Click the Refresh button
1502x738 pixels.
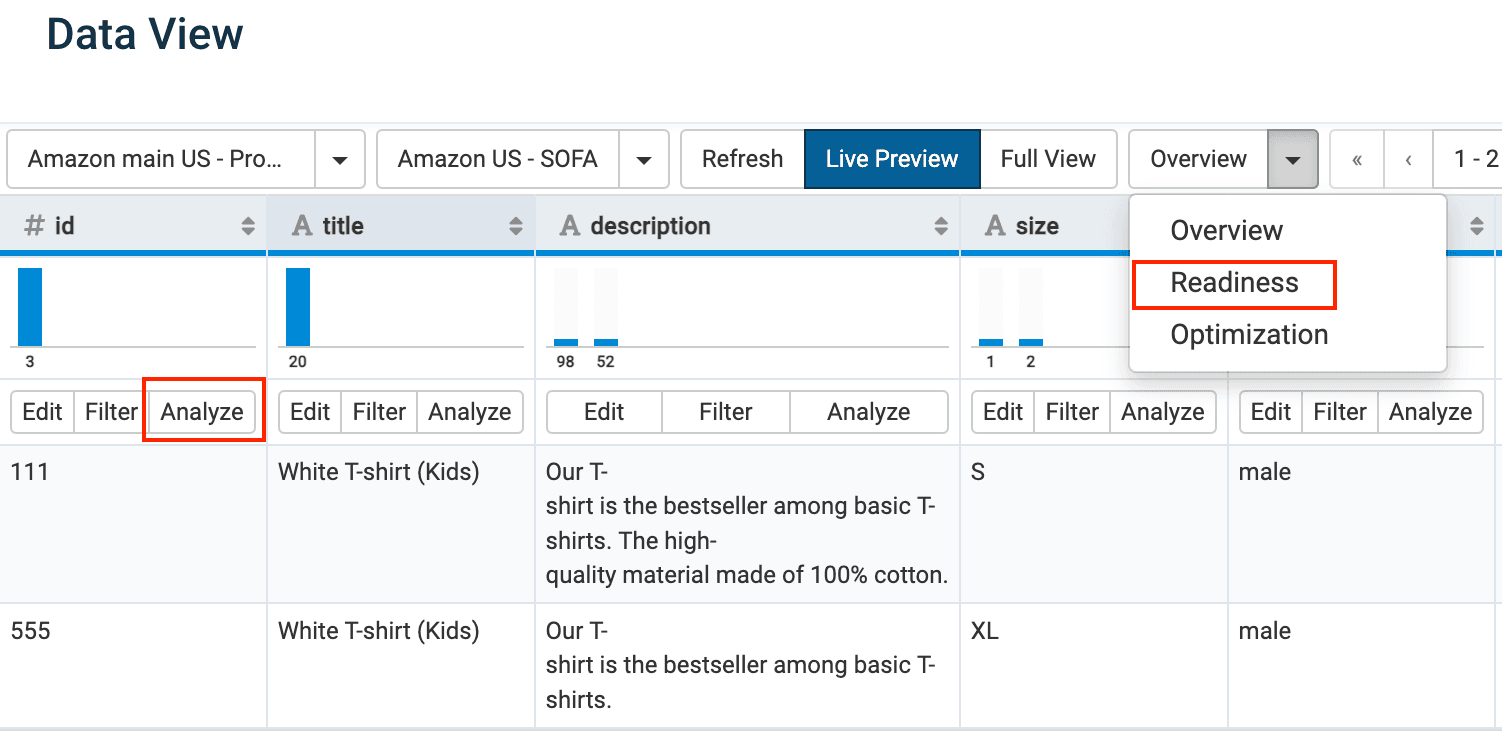(743, 159)
